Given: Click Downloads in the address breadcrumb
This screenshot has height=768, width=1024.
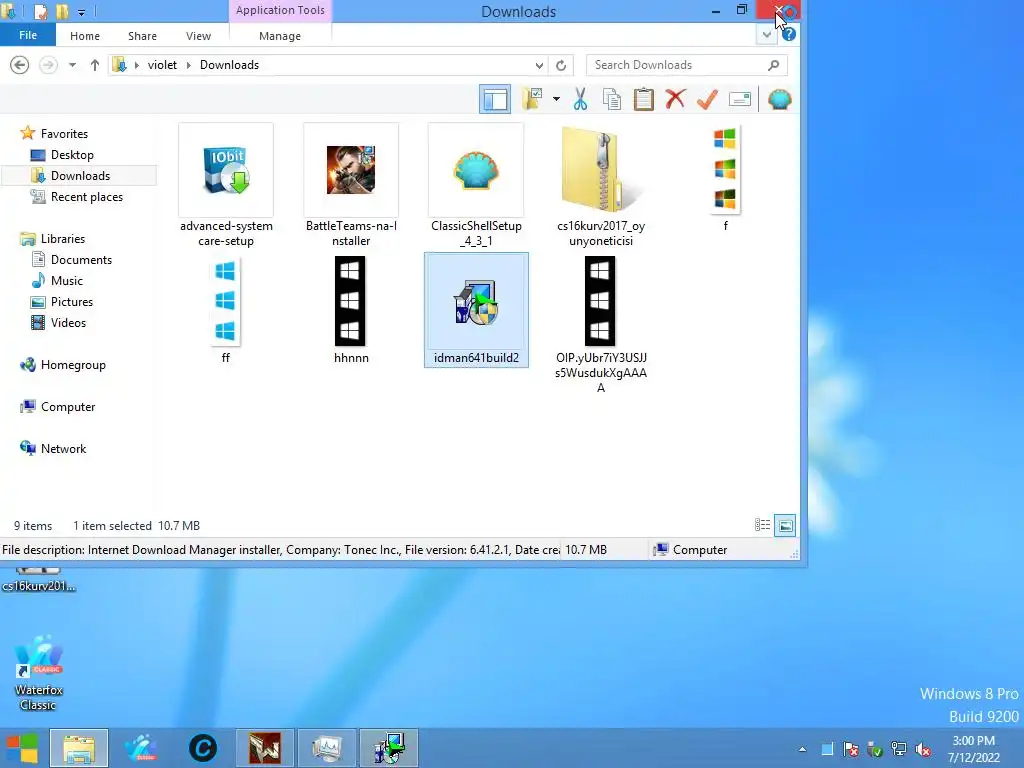Looking at the screenshot, I should tap(229, 65).
